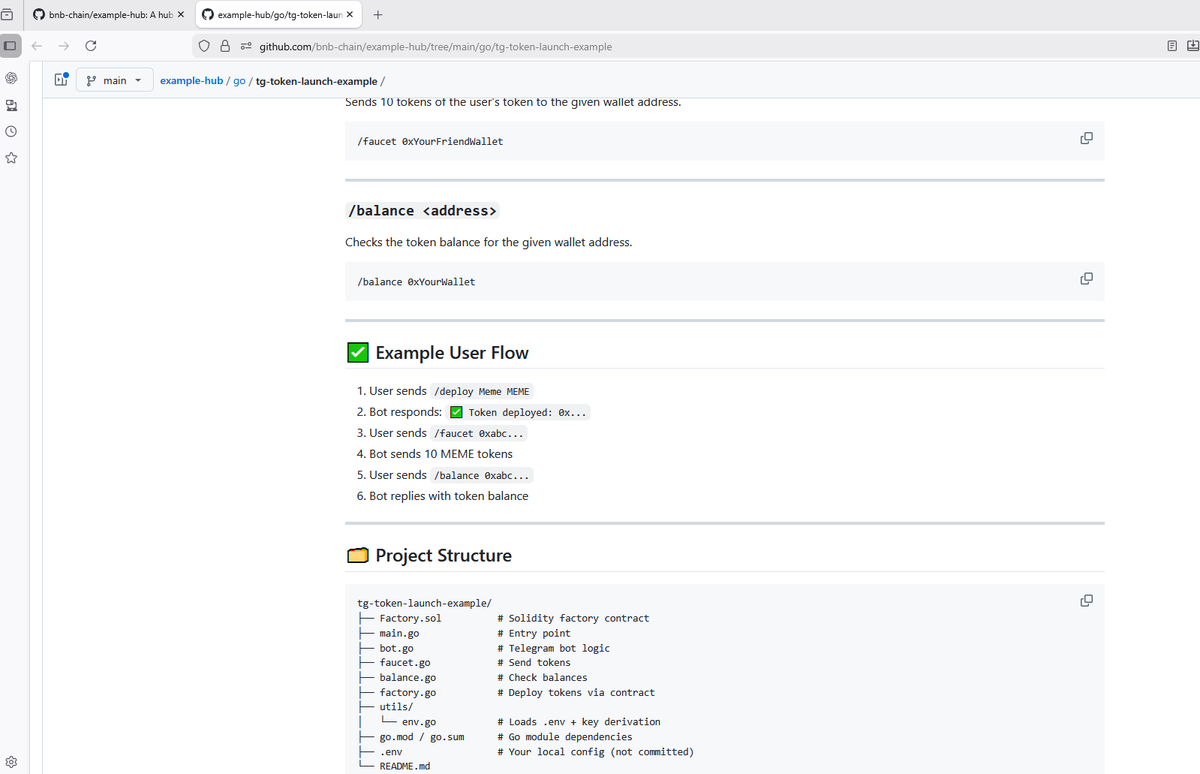Reload the page with the refresh icon
This screenshot has width=1200, height=774.
91,46
